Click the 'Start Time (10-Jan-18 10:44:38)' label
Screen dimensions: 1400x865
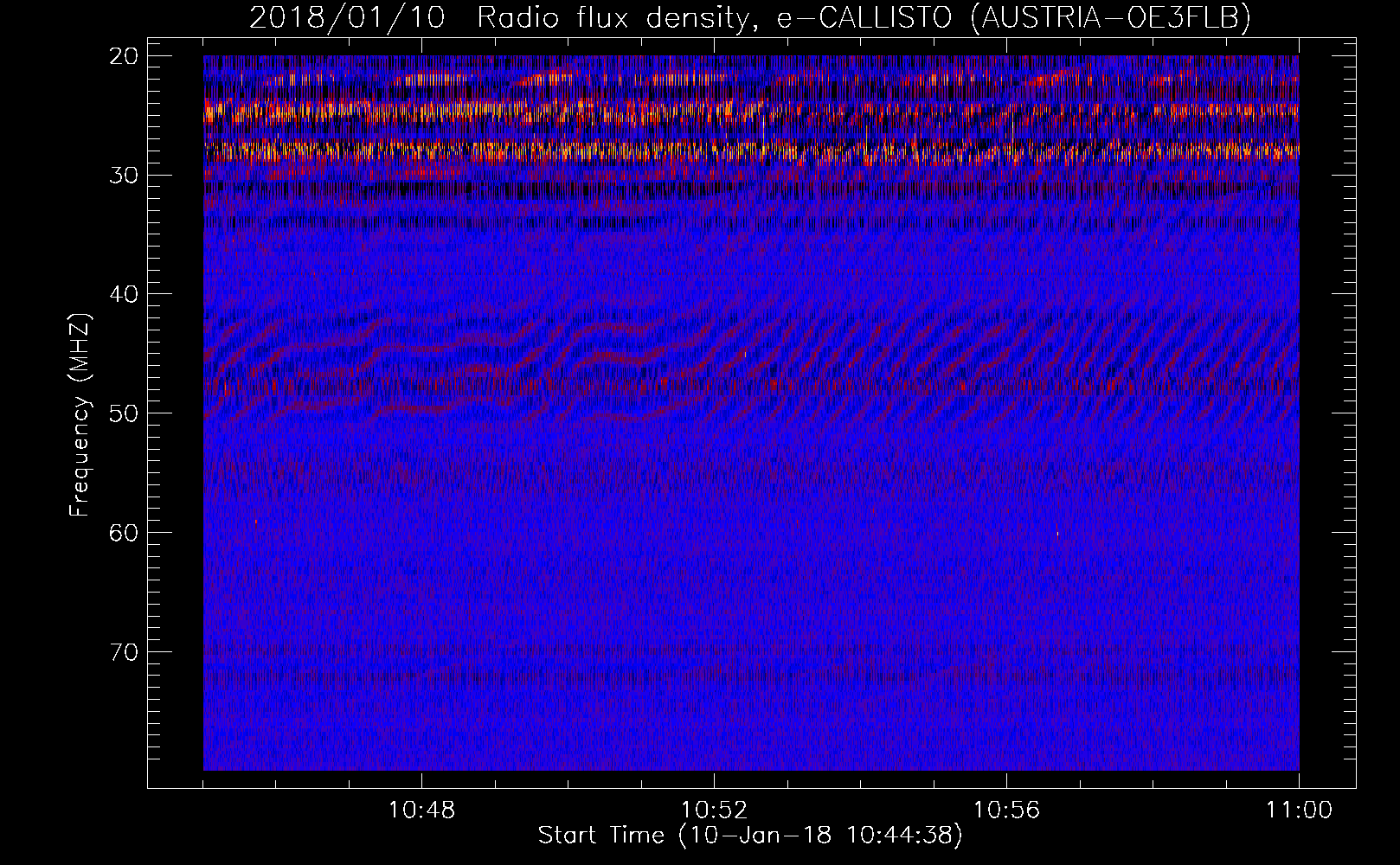point(750,836)
